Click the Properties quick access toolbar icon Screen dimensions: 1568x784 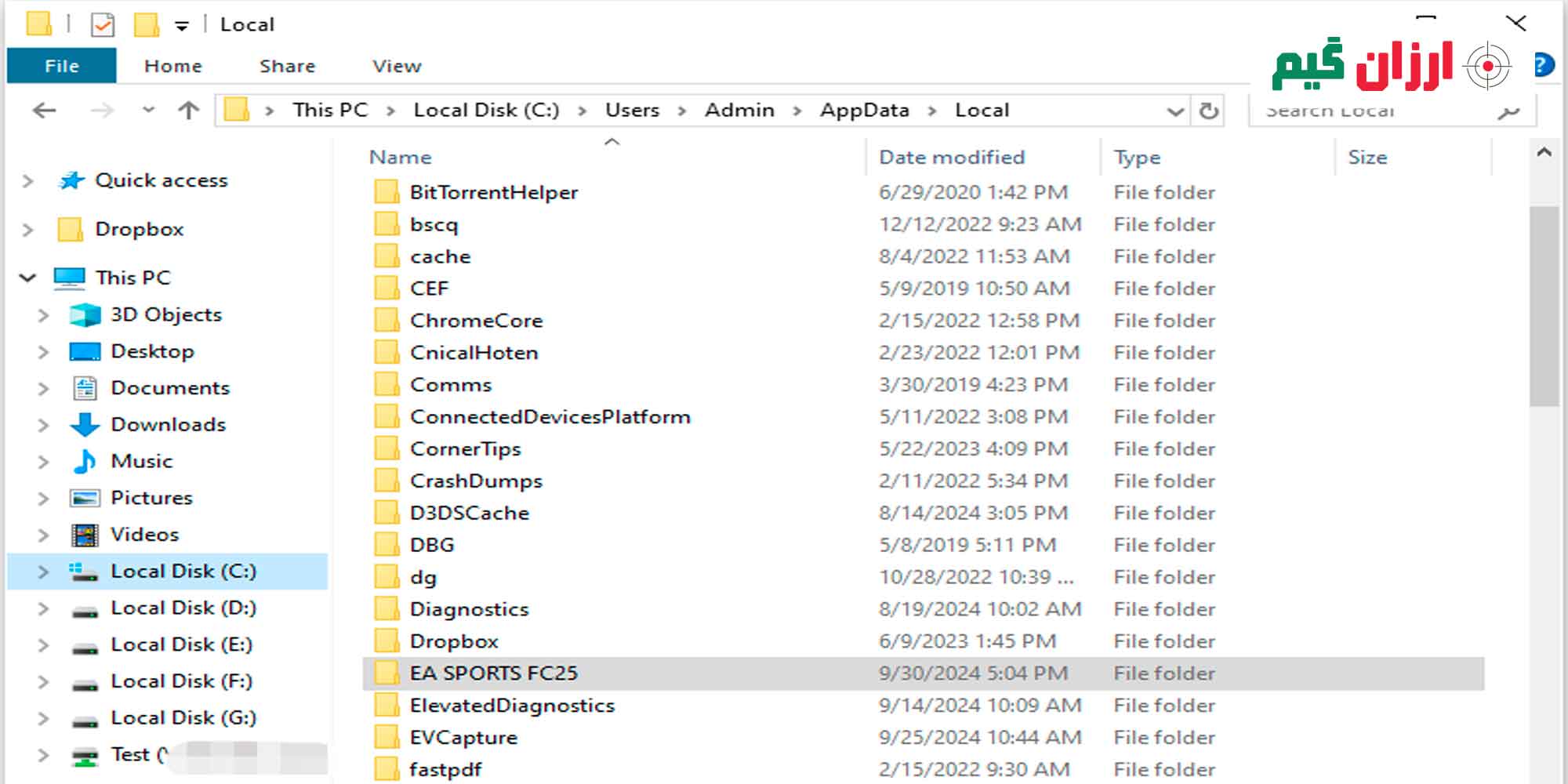tap(103, 25)
